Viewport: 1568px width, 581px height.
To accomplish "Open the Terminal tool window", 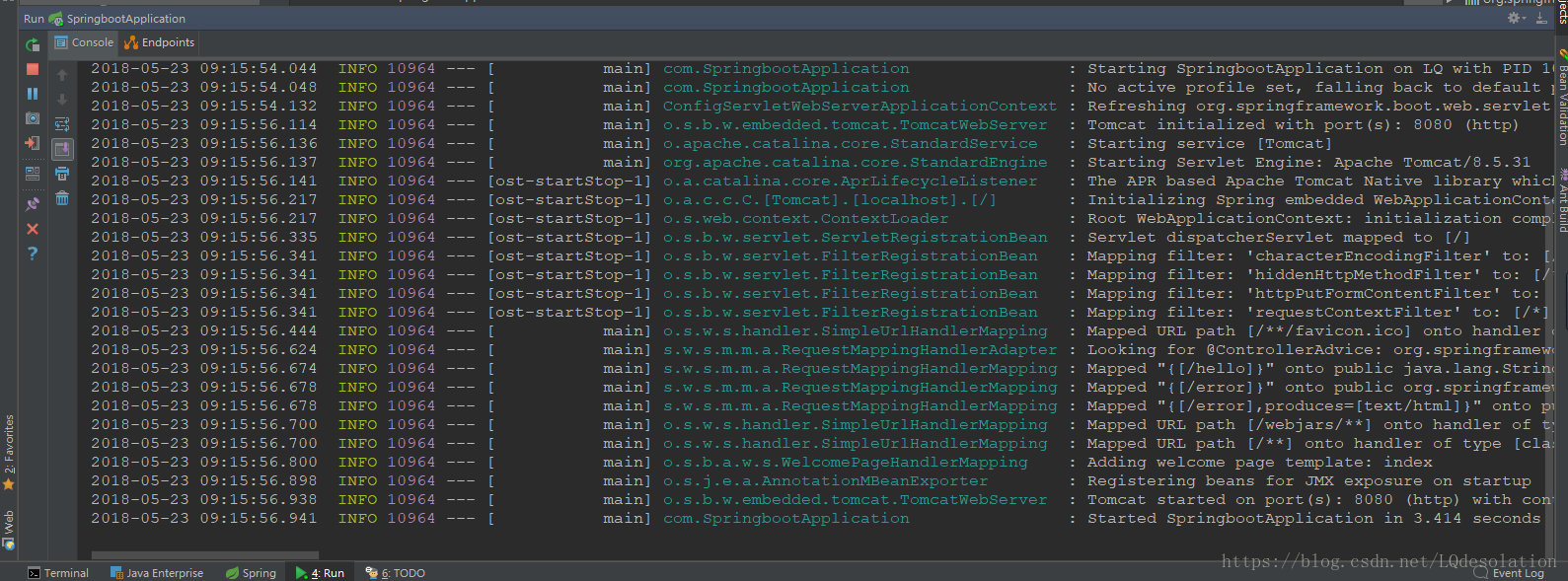I will click(58, 573).
